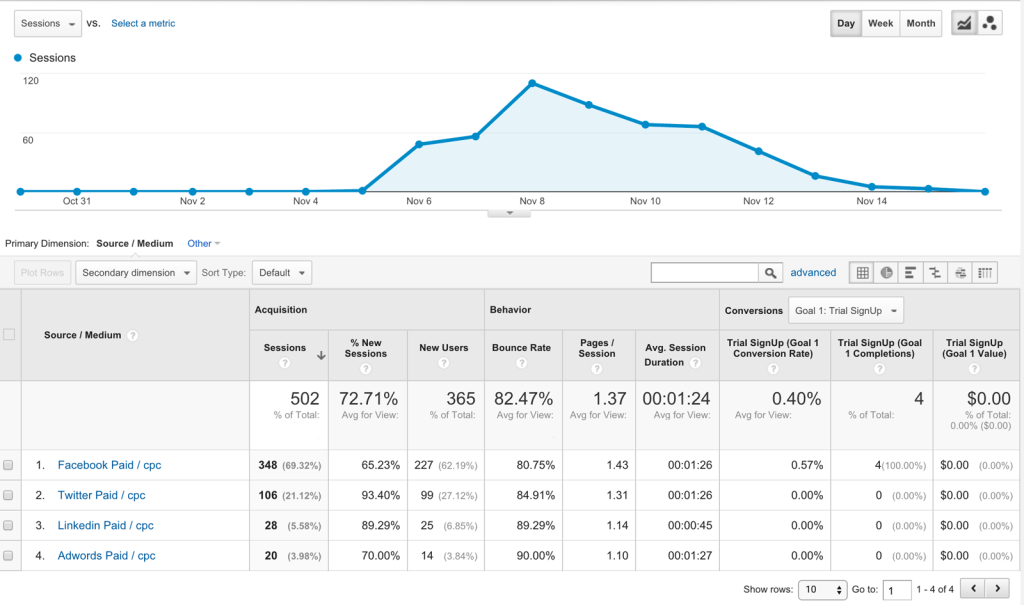Screen dimensions: 1024x605
Task: Open the advanced filter link
Action: click(813, 272)
